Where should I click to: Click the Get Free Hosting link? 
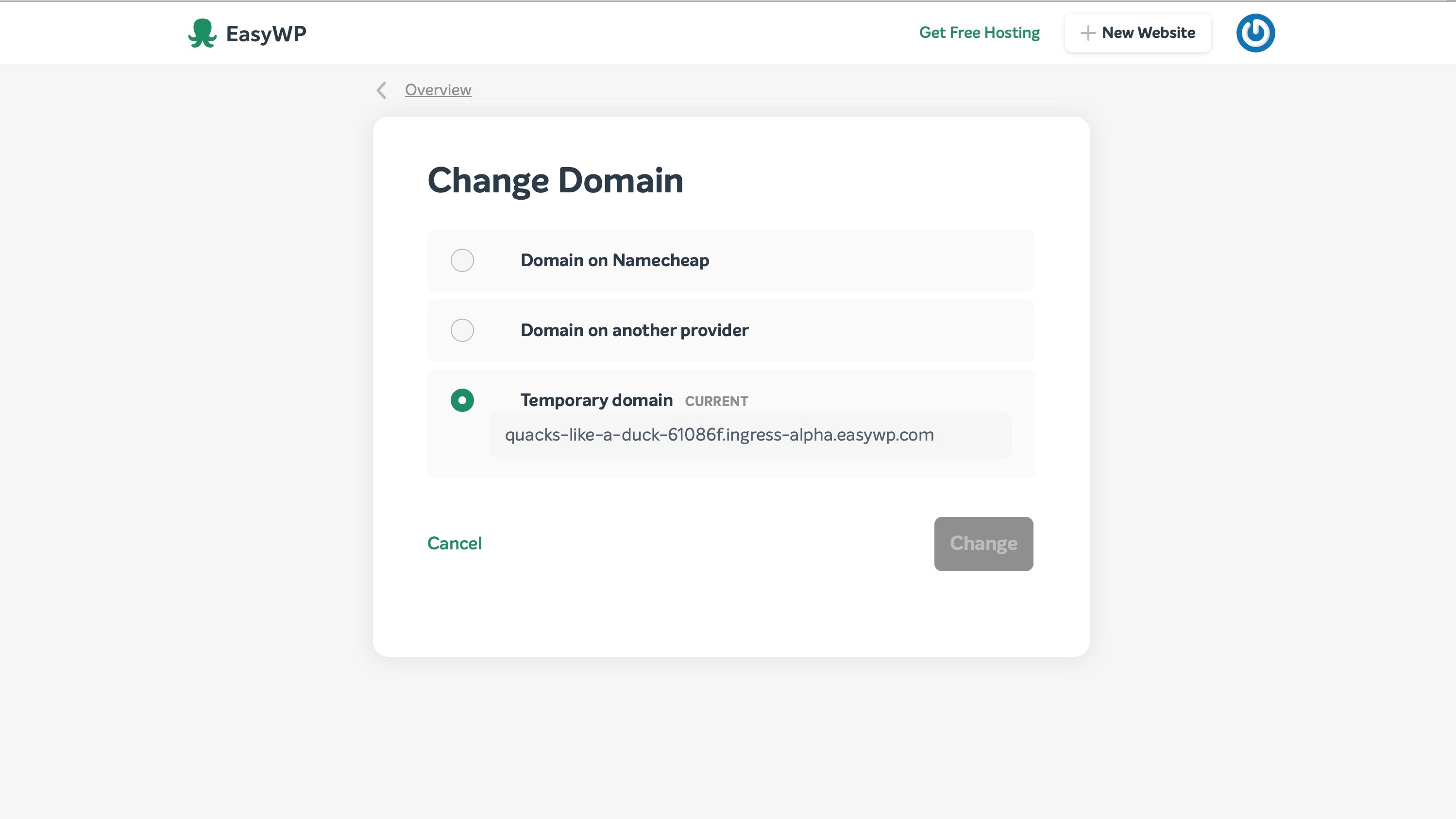[979, 33]
